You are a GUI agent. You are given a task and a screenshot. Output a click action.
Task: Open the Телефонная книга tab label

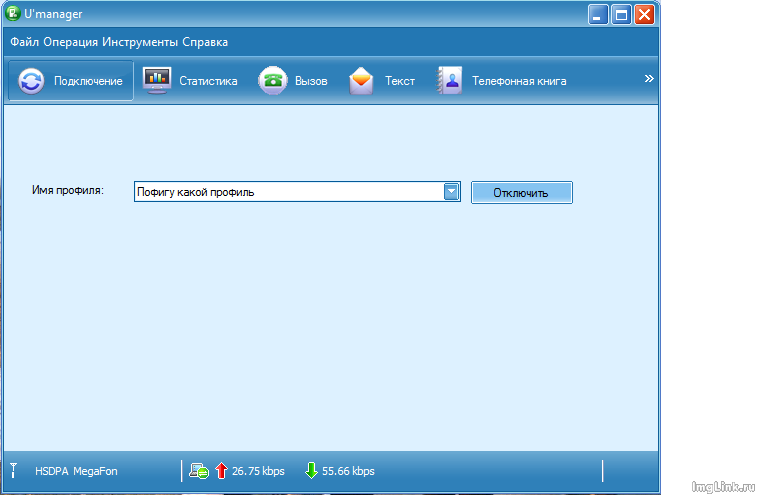519,81
